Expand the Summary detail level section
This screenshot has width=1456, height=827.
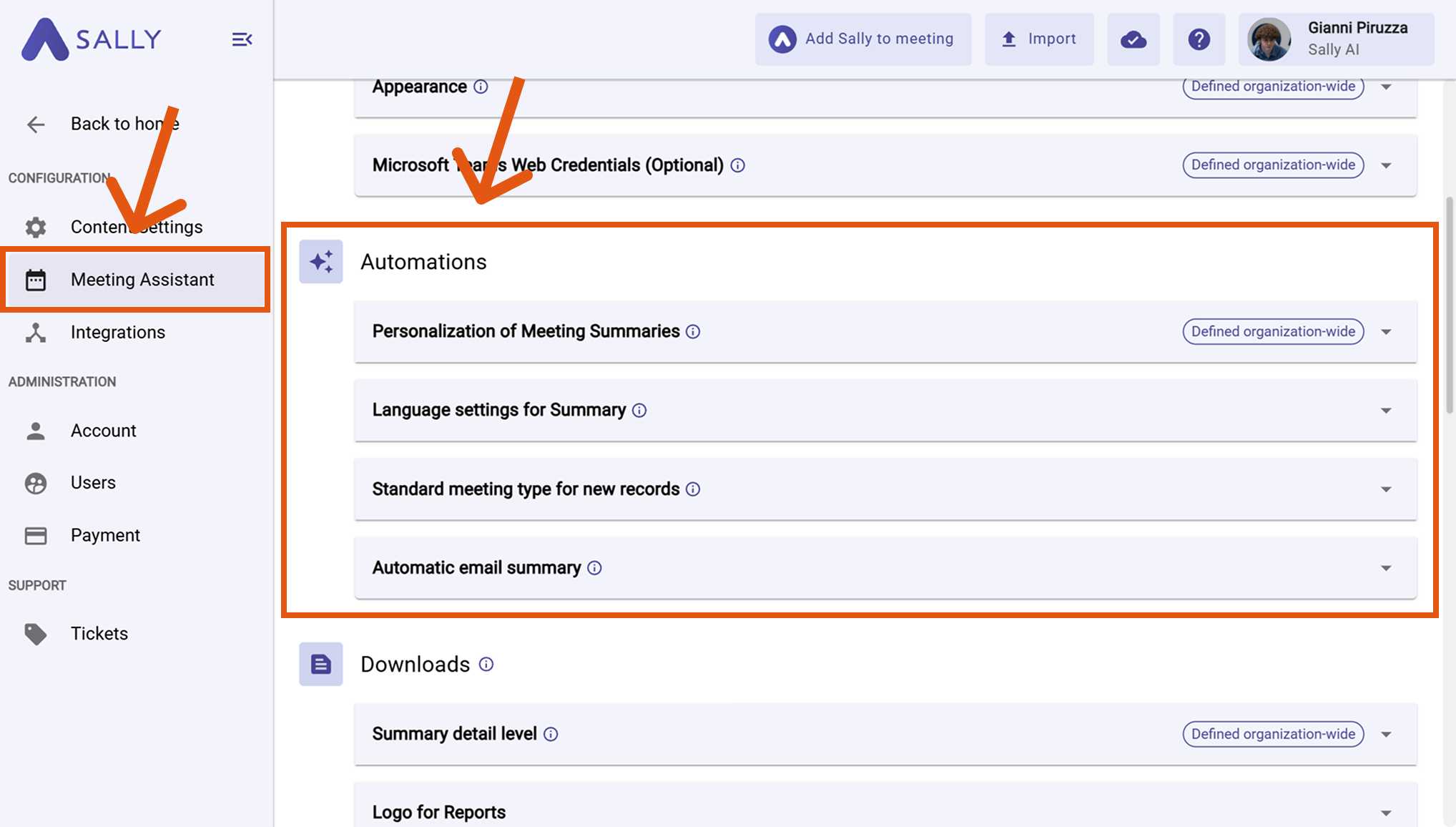[1386, 734]
